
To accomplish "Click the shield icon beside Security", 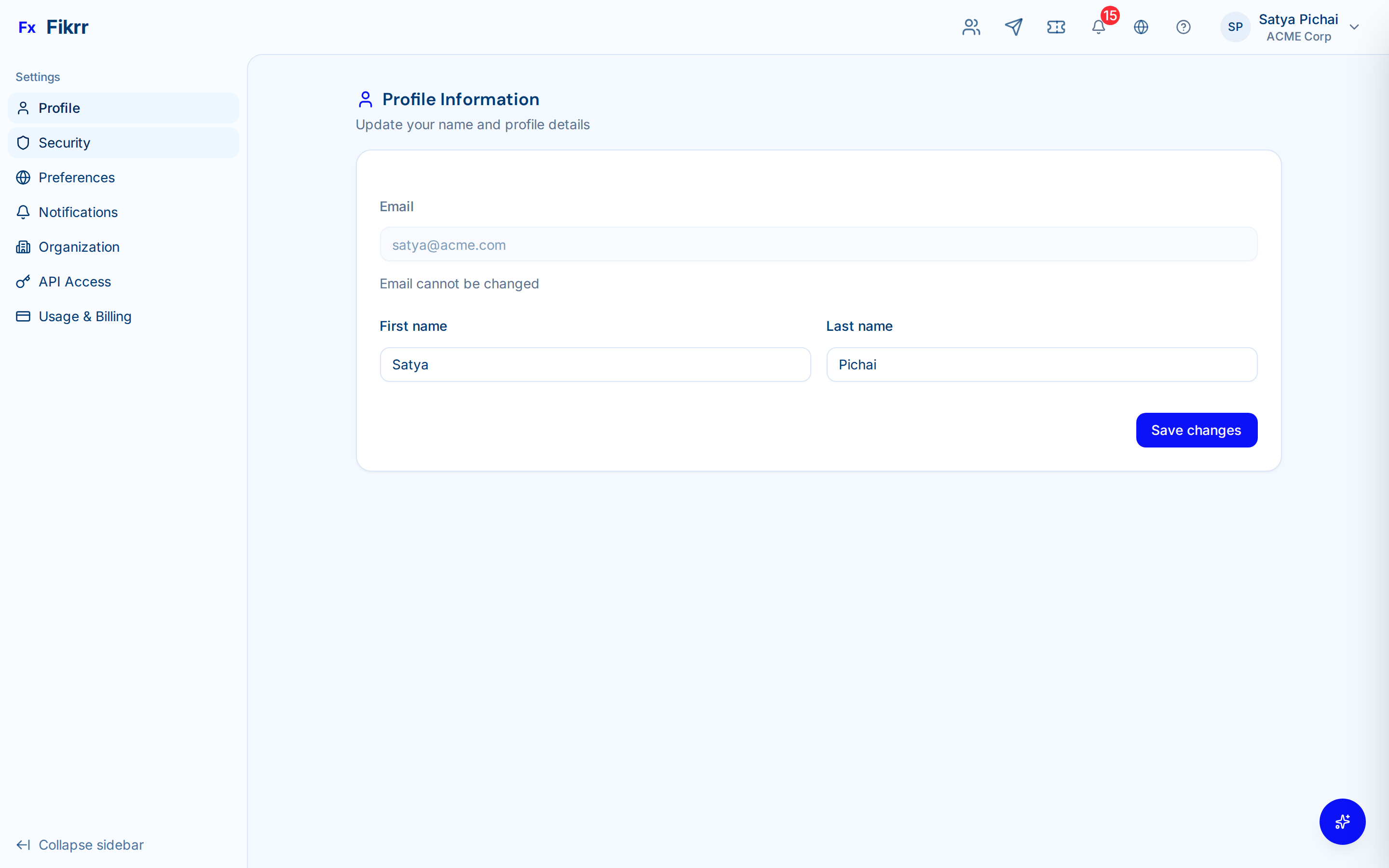I will click(x=23, y=142).
